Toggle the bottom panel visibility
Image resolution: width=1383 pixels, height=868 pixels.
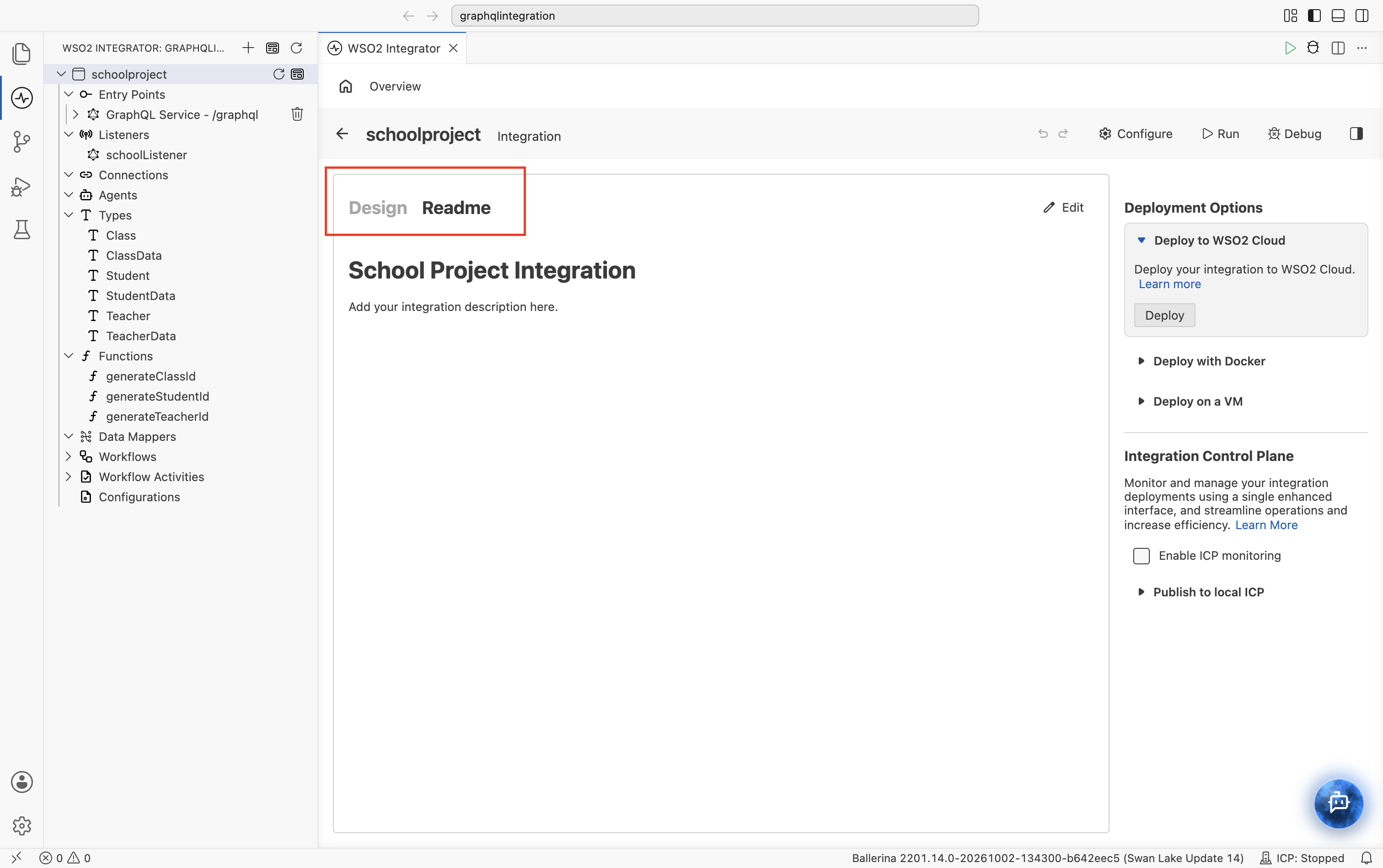[x=1338, y=16]
